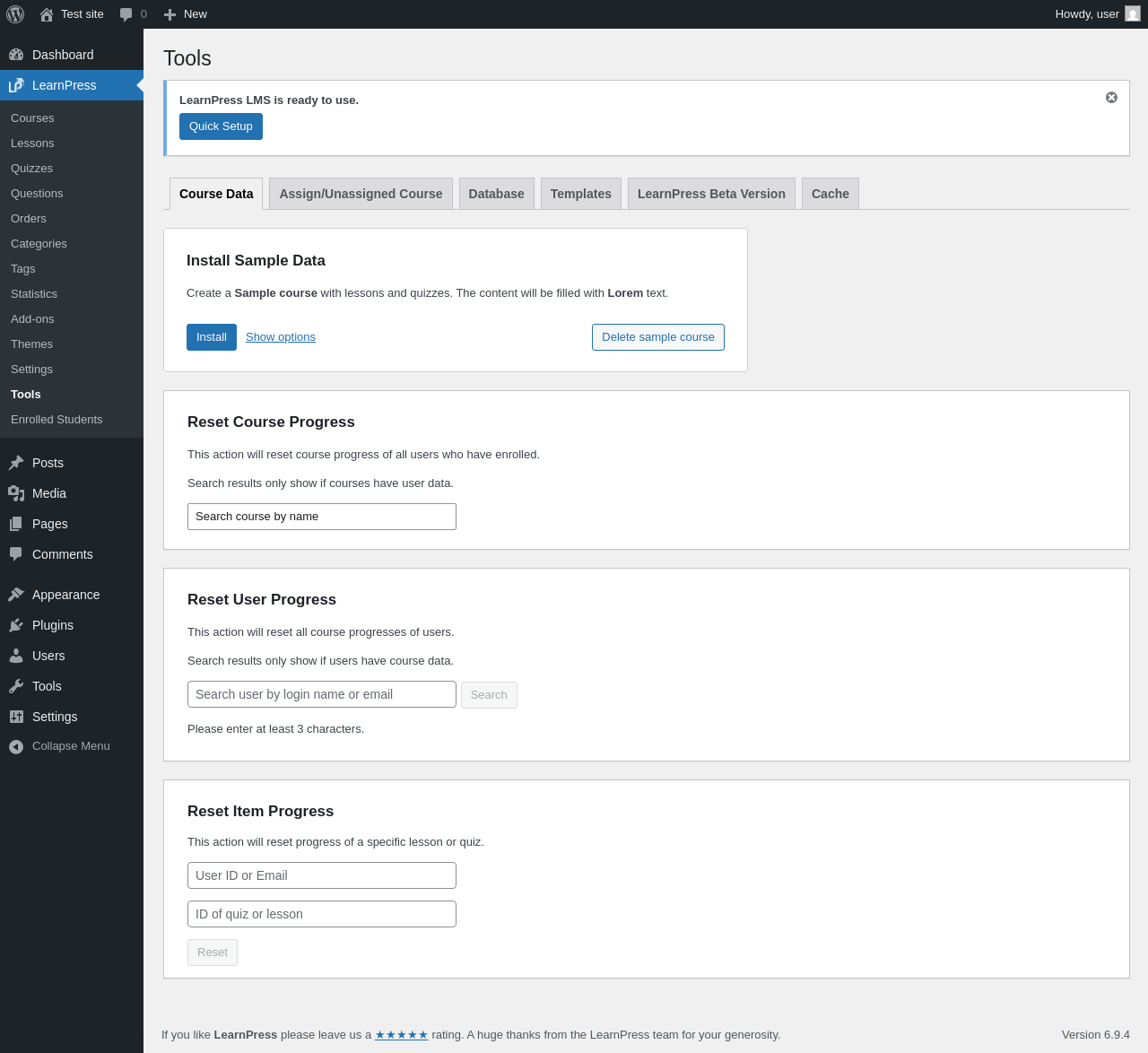Click the plus icon for New content
1148x1053 pixels.
click(170, 14)
